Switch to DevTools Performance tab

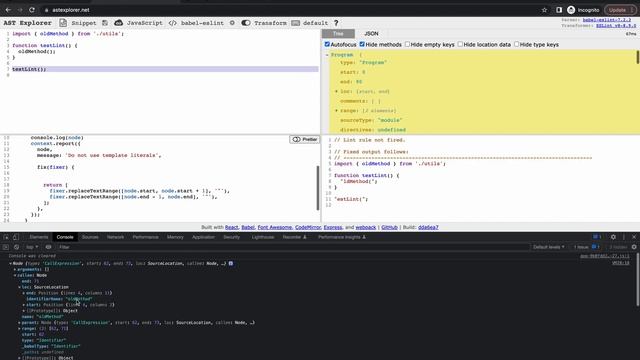[145, 237]
